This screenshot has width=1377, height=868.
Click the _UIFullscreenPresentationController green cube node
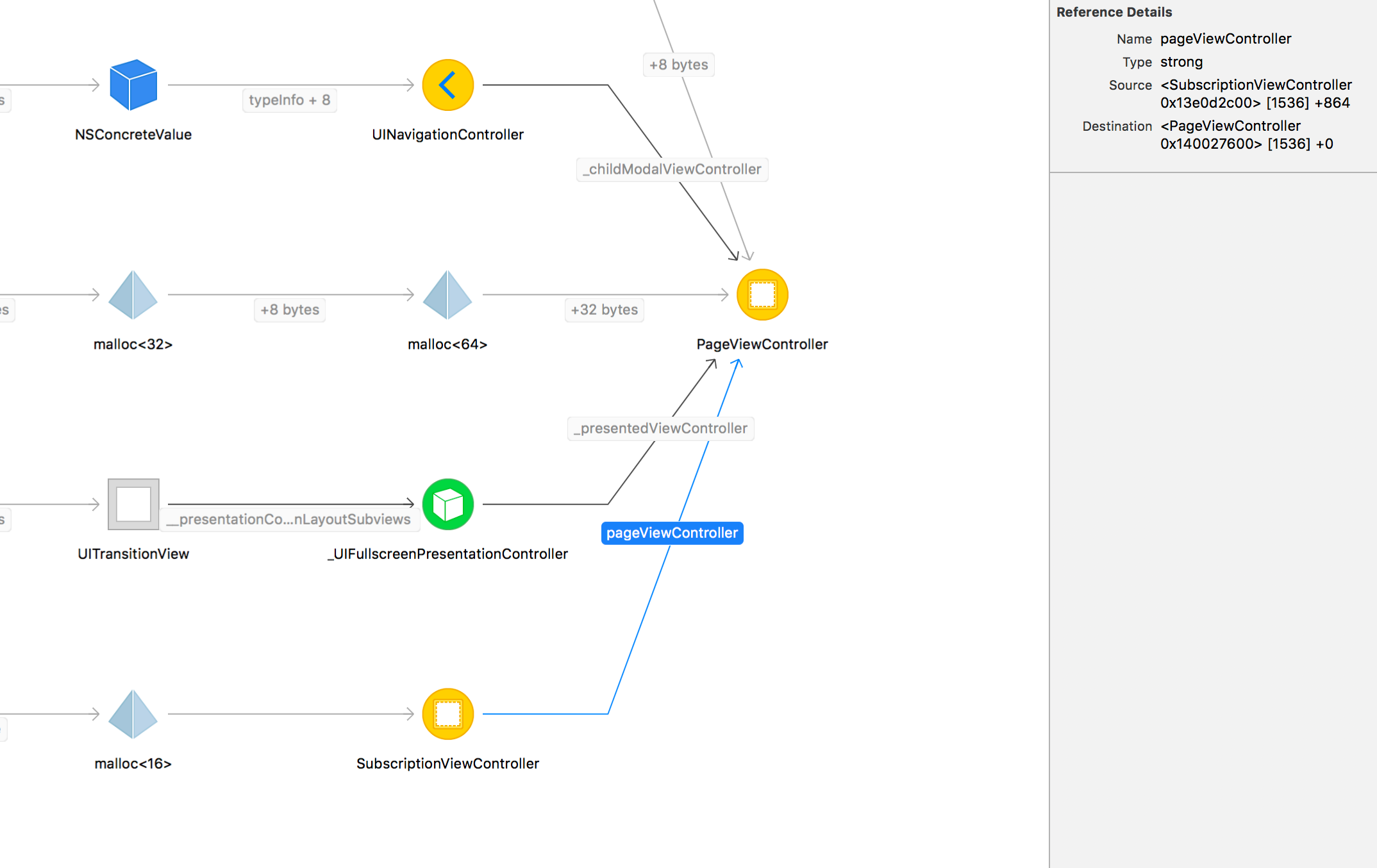(x=447, y=505)
